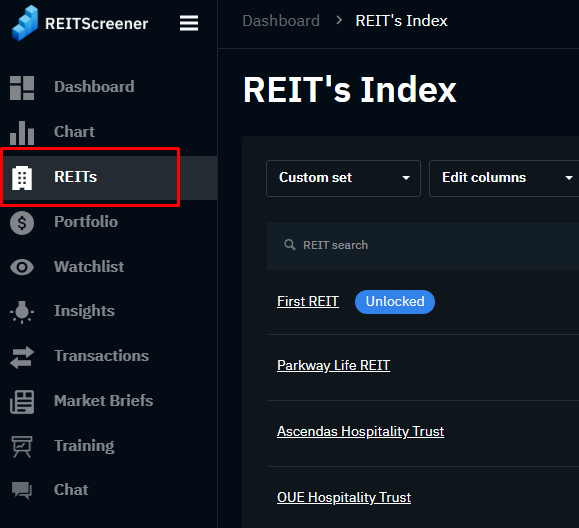This screenshot has height=528, width=579.
Task: Open the Edit columns dropdown
Action: 504,178
